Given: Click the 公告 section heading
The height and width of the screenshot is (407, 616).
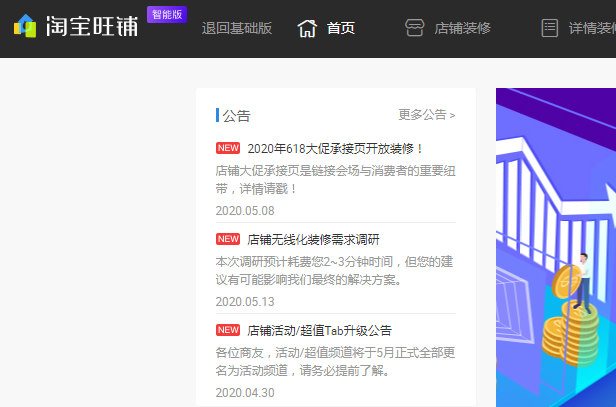Looking at the screenshot, I should [x=236, y=116].
